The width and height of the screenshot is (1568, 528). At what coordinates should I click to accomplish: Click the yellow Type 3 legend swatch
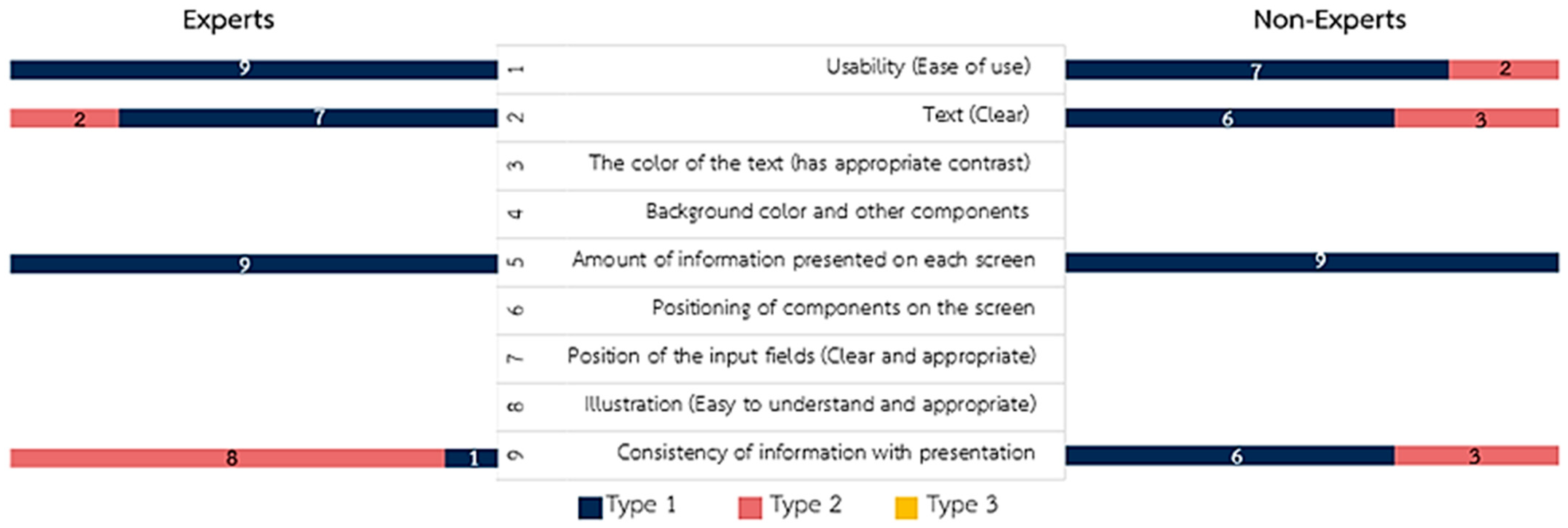906,507
